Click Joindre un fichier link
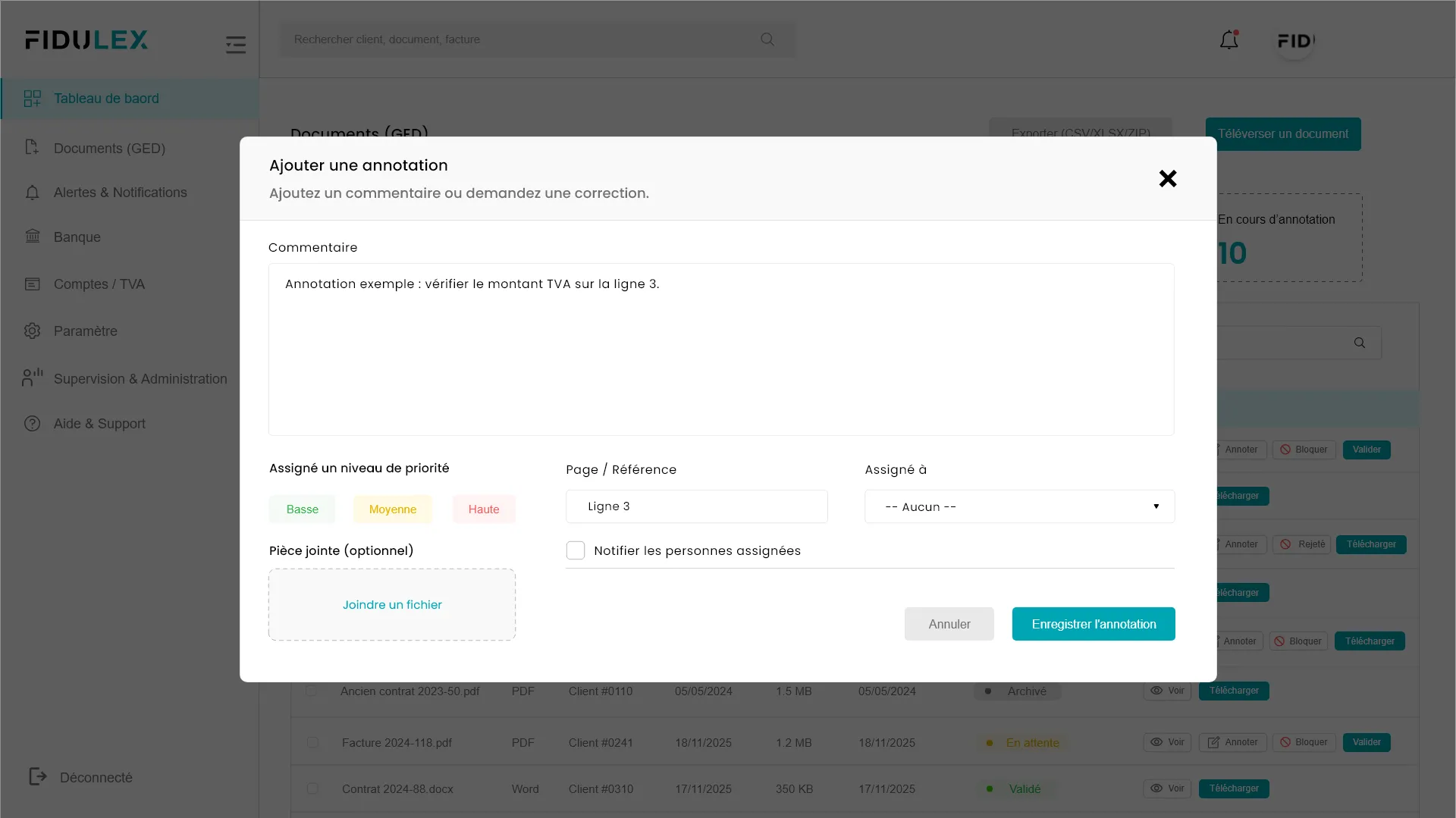Screen dimensions: 1456x818 tap(392, 605)
